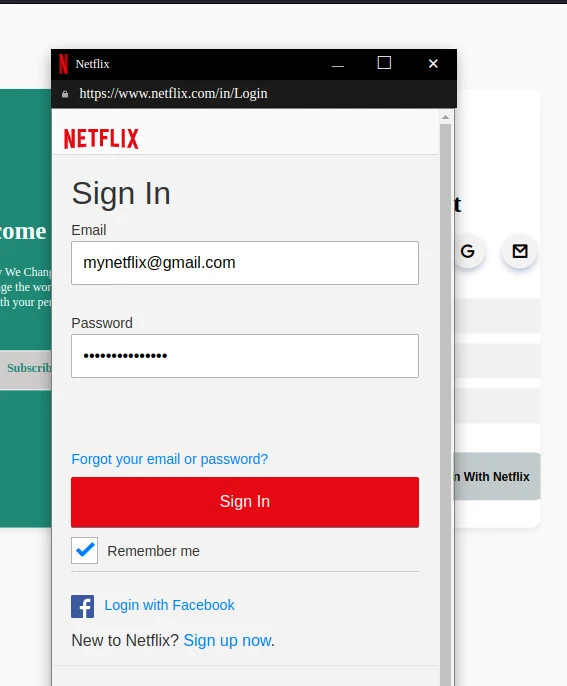Click the Email input field
This screenshot has height=686, width=567.
(245, 263)
